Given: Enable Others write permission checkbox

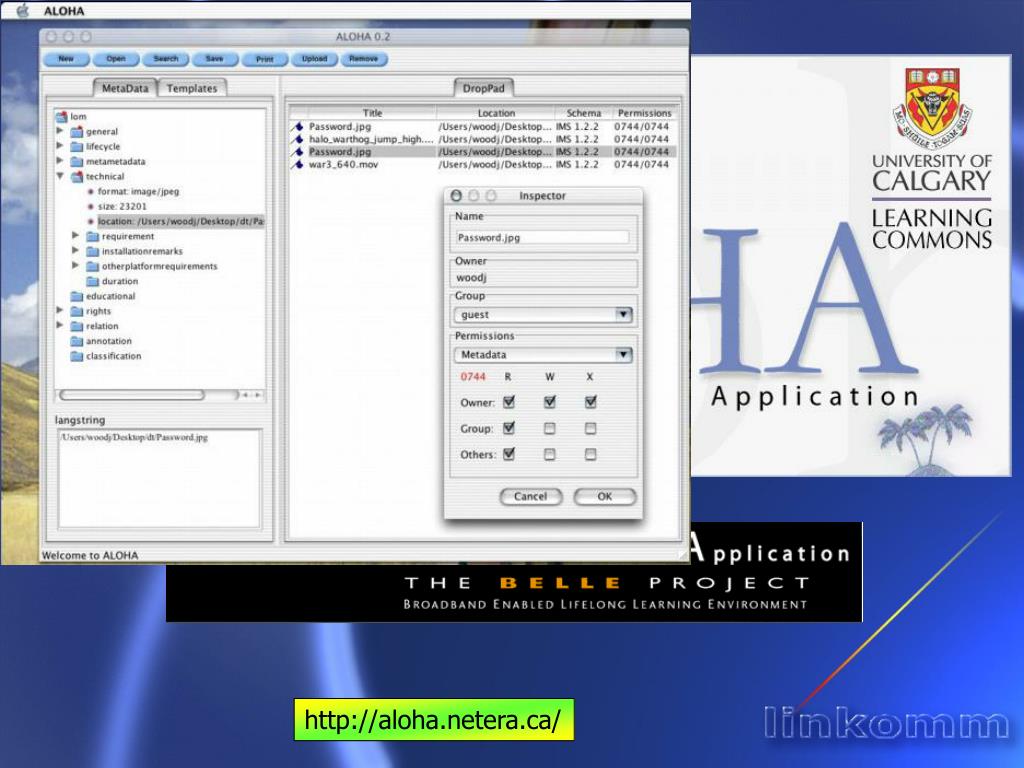Looking at the screenshot, I should (550, 454).
